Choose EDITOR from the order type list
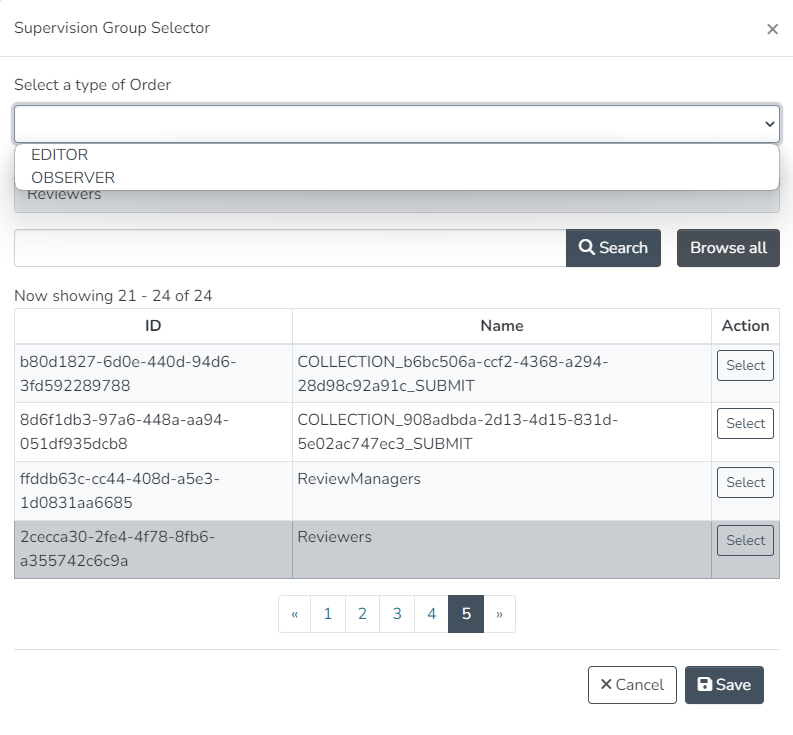This screenshot has height=735, width=793. (x=60, y=155)
